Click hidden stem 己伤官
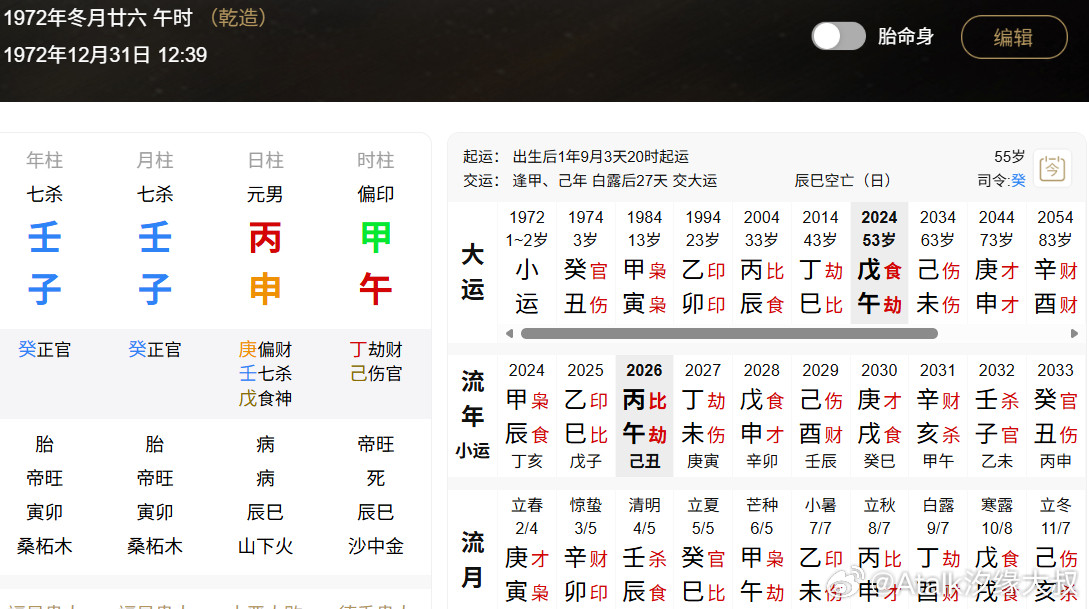Image resolution: width=1089 pixels, height=609 pixels. pos(376,374)
